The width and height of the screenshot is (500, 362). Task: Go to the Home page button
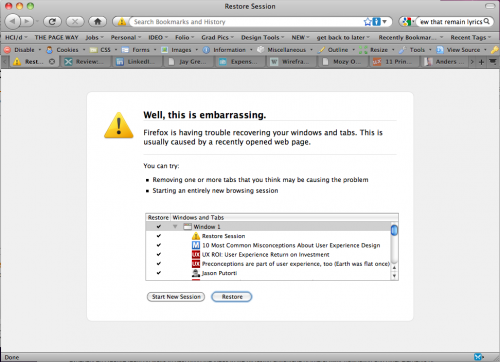(97, 22)
